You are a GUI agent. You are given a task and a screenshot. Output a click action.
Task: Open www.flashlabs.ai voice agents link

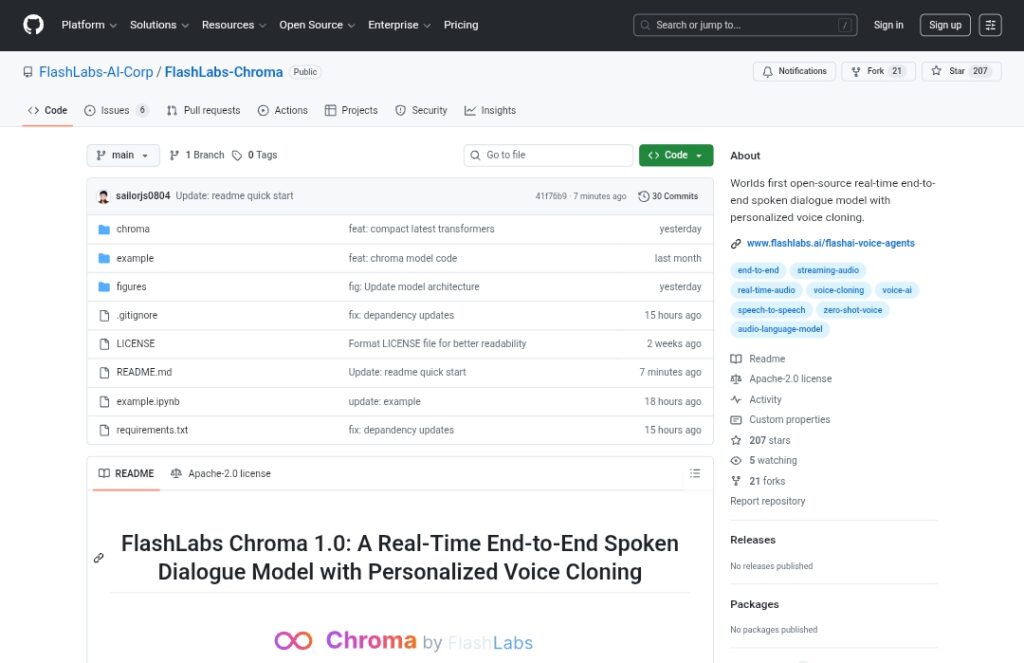(x=830, y=243)
